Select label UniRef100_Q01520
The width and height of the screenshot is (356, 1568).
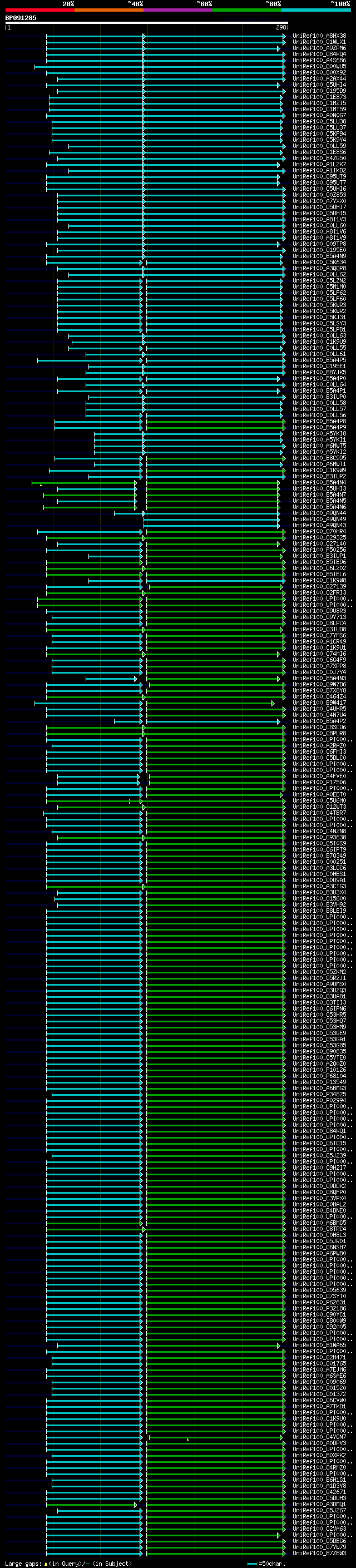pos(319,1387)
